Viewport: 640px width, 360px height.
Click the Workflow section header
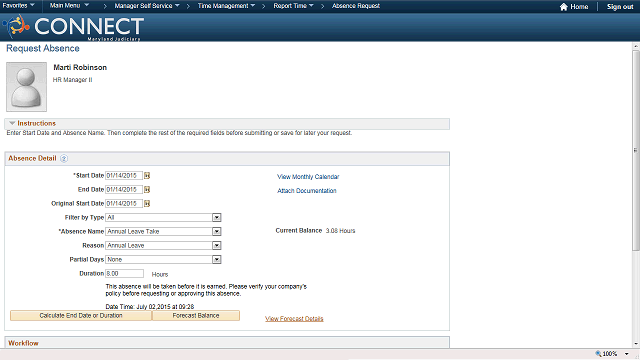(227, 342)
